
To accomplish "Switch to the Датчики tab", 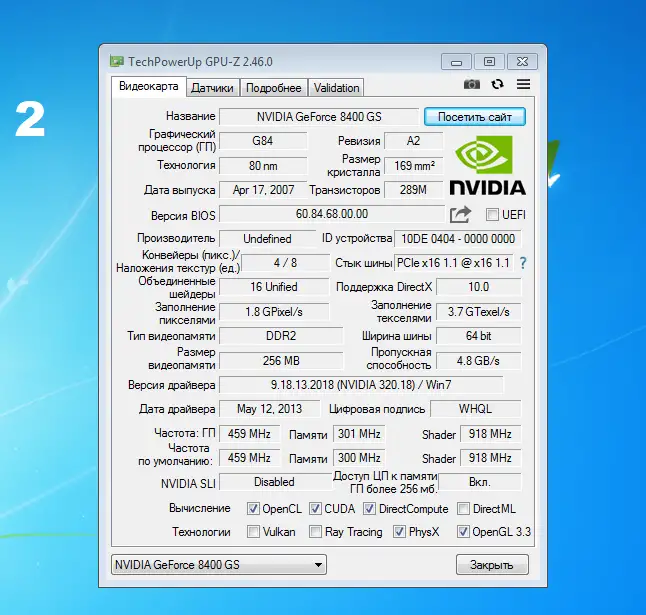I will click(x=213, y=88).
